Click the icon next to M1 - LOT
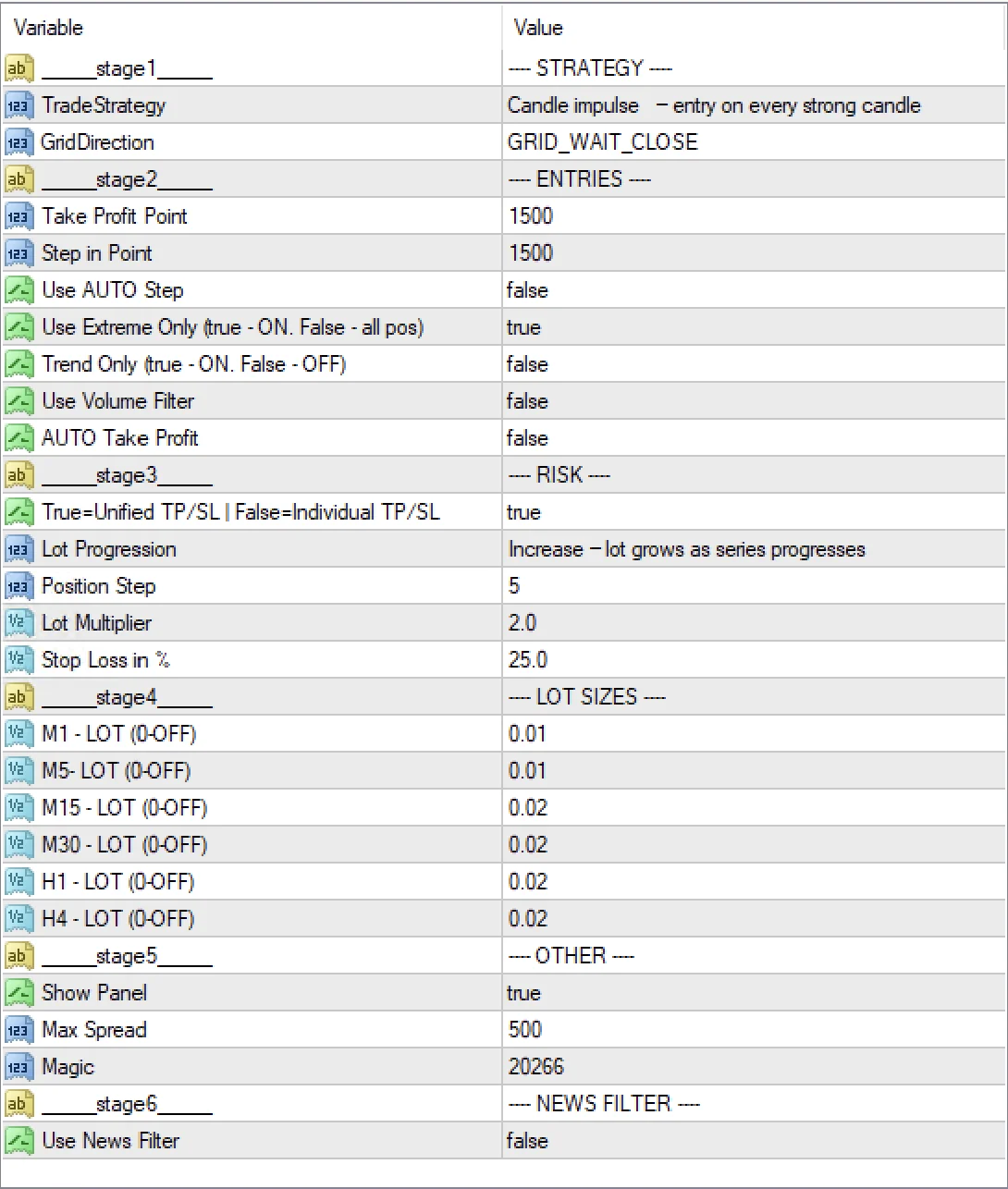Image resolution: width=1008 pixels, height=1189 pixels. pyautogui.click(x=19, y=734)
